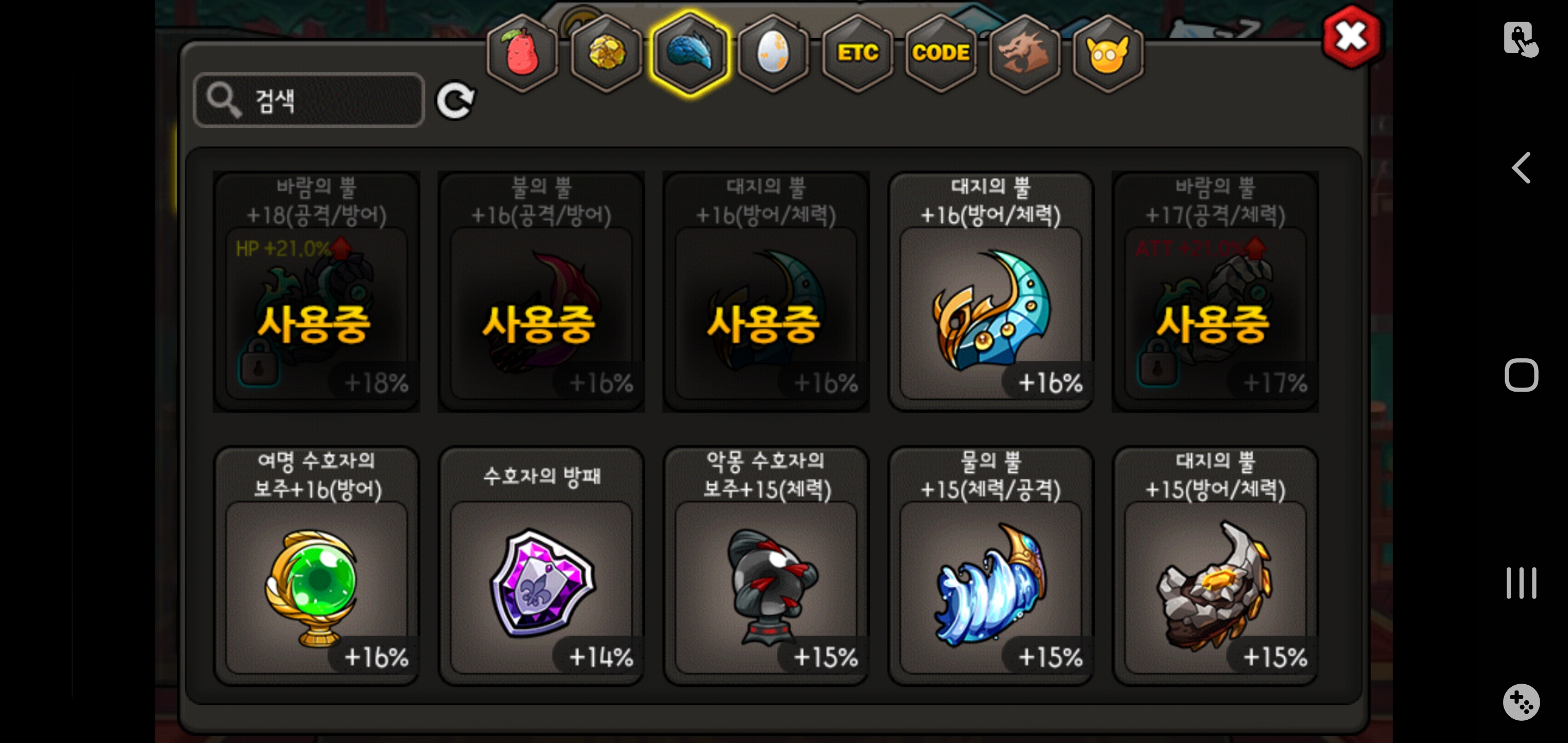Select the rocky 대지의 뿔 +15 horn
Viewport: 1568px width, 743px height.
1215,566
